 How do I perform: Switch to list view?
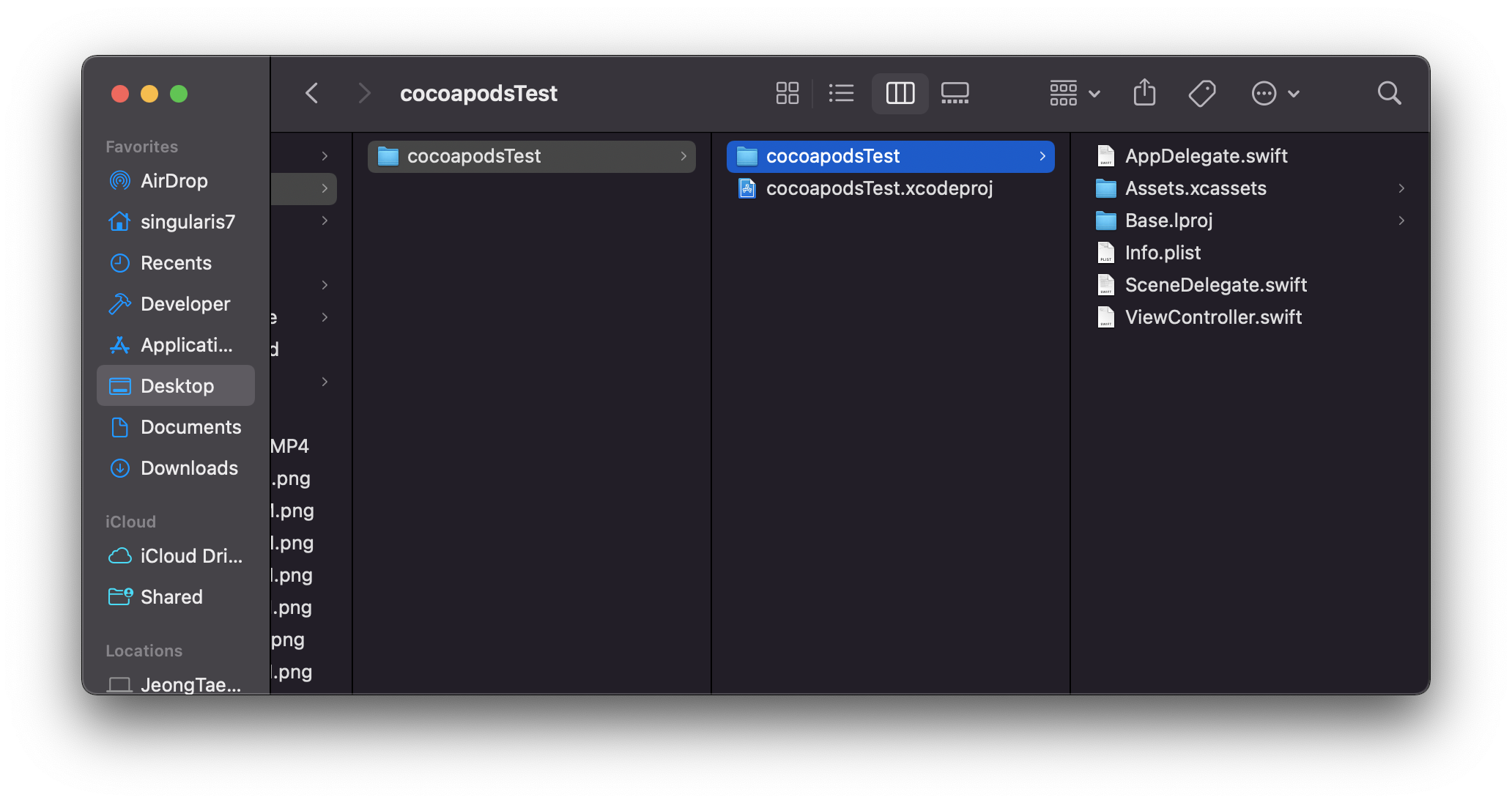click(841, 93)
